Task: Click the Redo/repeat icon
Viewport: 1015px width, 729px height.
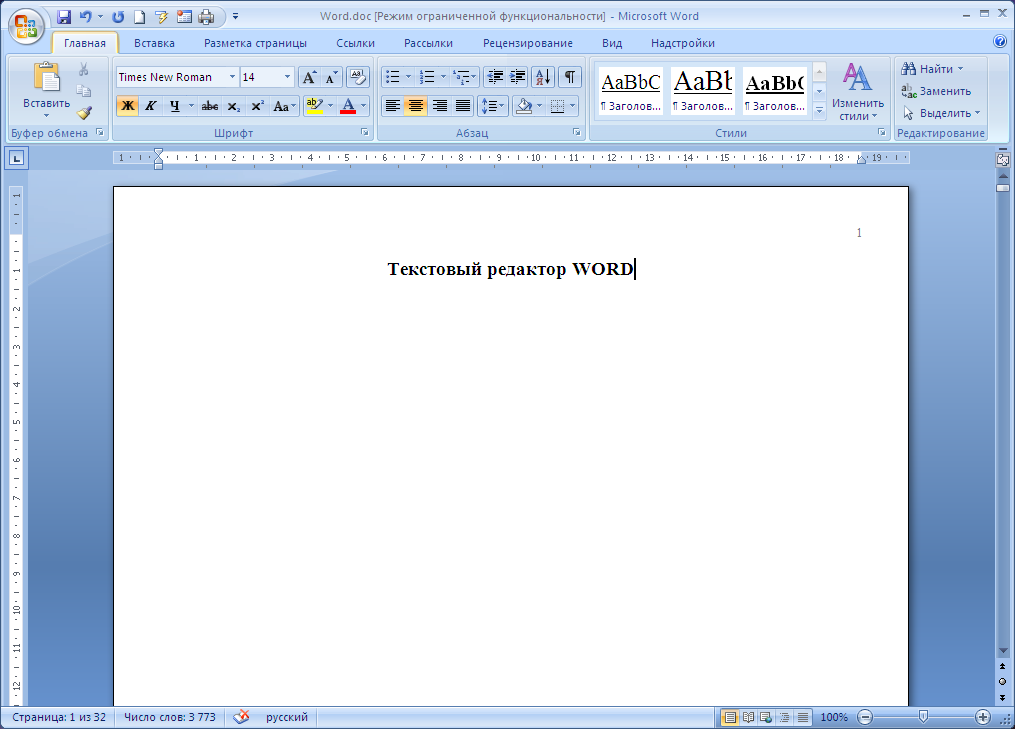Action: 118,16
